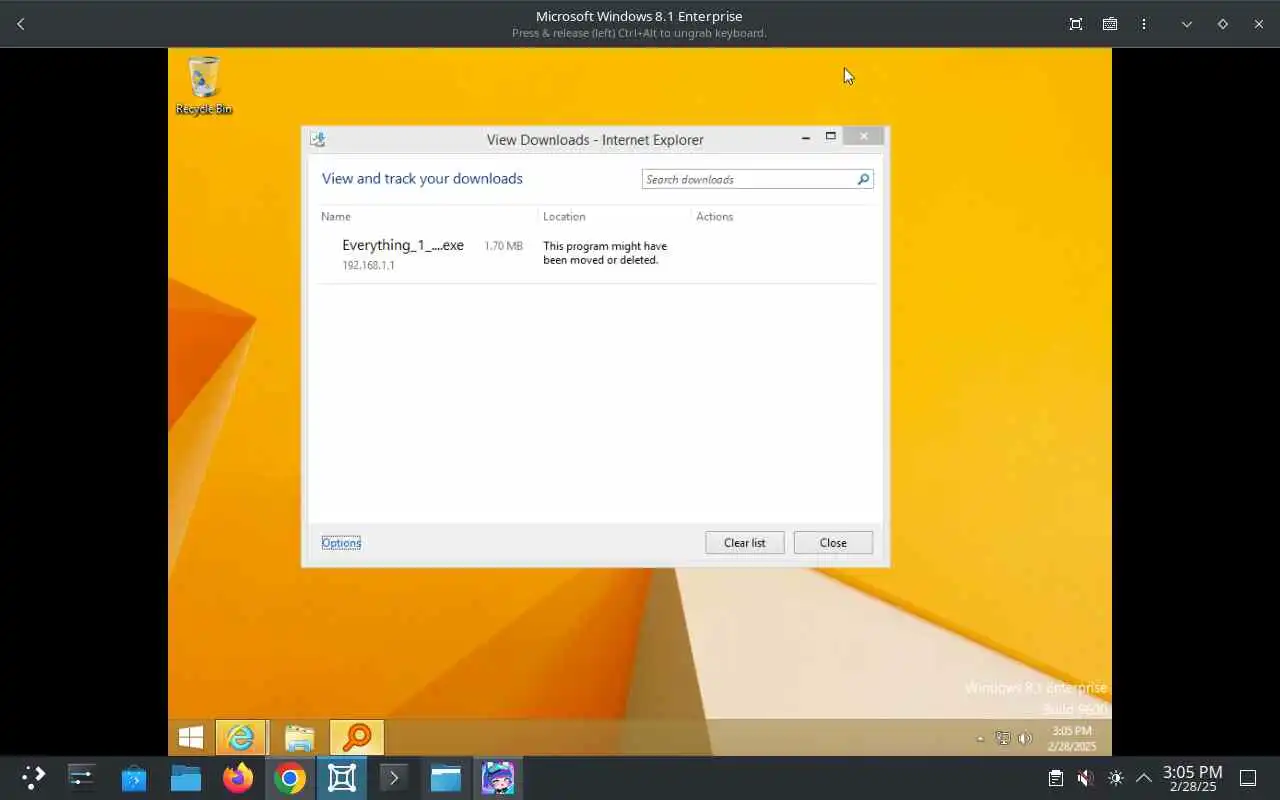1280x800 pixels.
Task: Click the show desktop icon on host panel
Action: click(1248, 778)
